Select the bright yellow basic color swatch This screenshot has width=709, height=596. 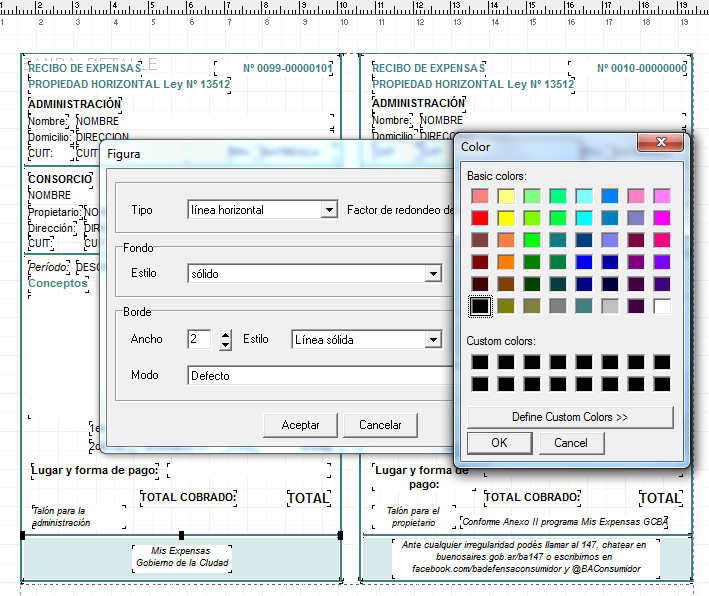click(506, 218)
